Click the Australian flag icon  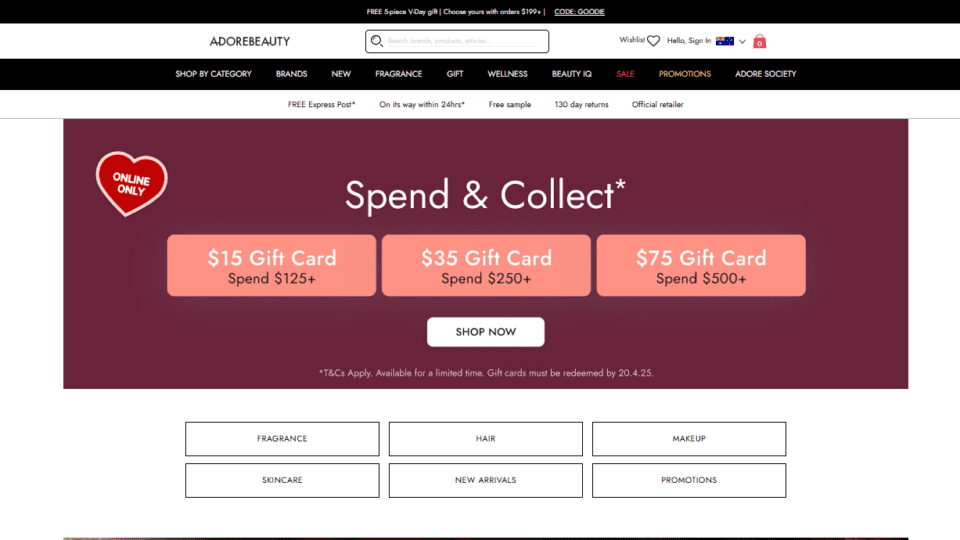[x=724, y=41]
